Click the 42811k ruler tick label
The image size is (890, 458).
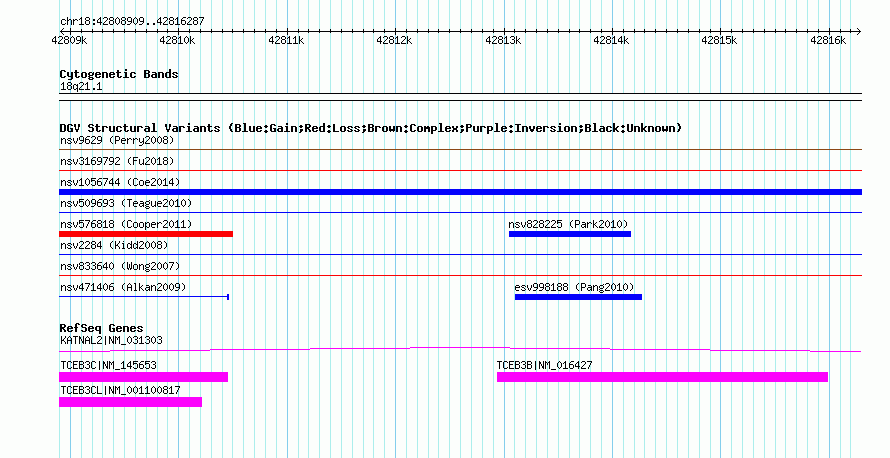[x=286, y=40]
